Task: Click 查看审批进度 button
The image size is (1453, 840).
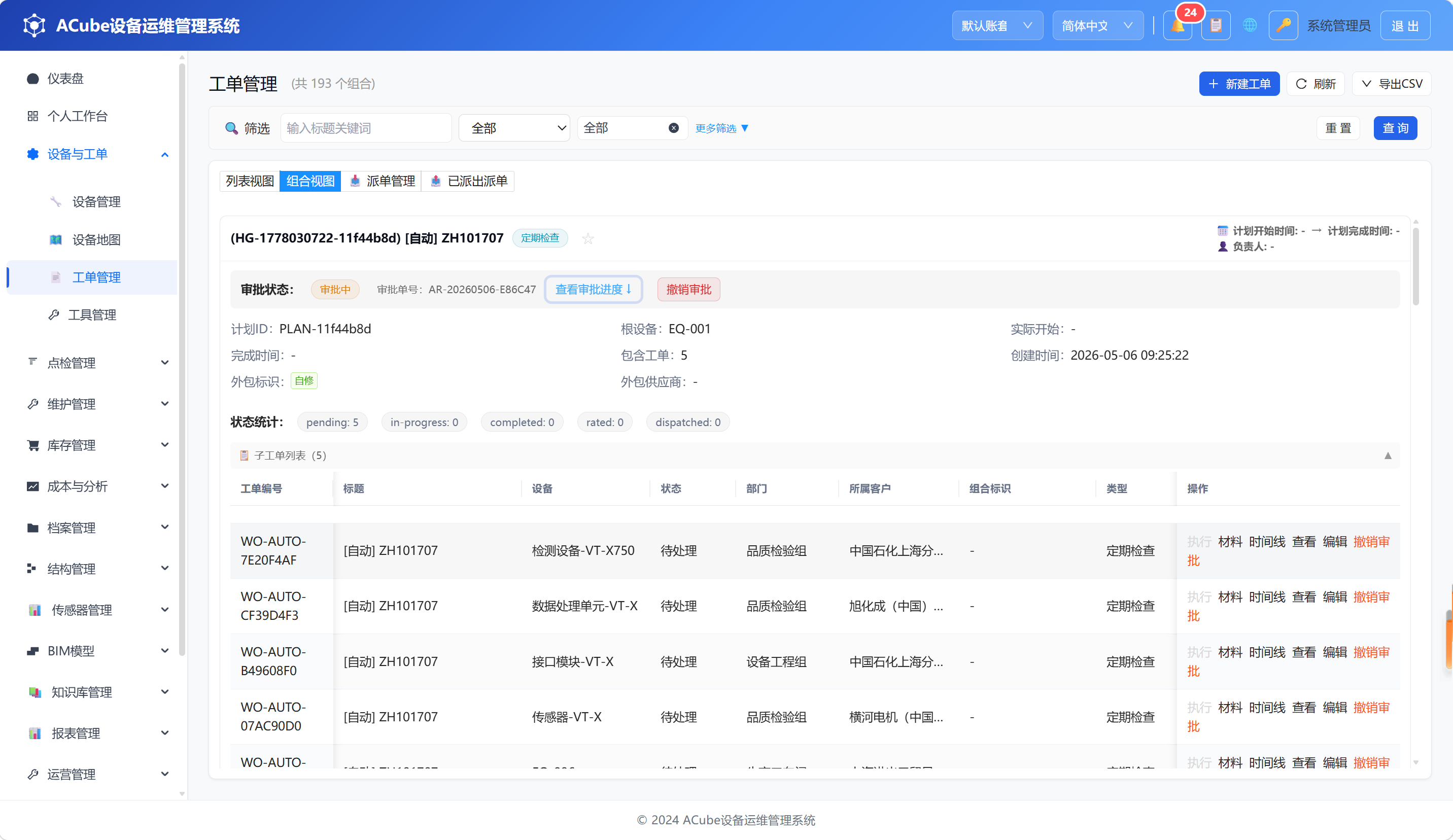Action: tap(593, 290)
